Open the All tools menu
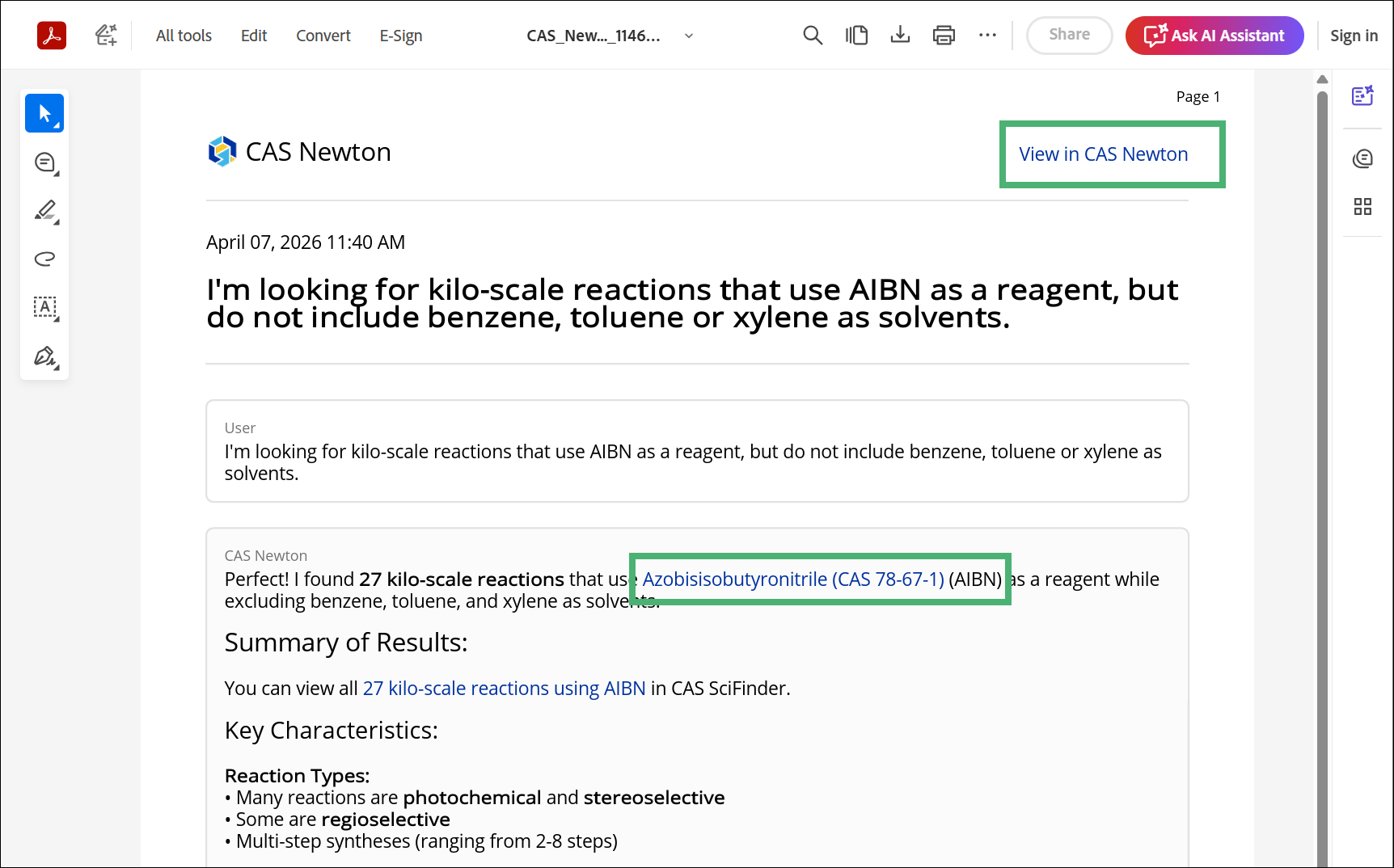This screenshot has width=1394, height=868. [x=184, y=36]
